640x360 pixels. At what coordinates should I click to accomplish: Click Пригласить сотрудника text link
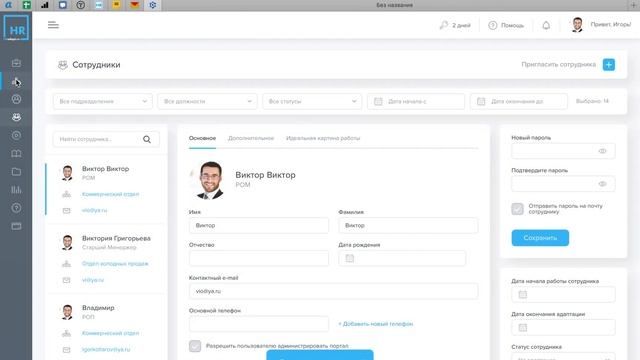558,64
